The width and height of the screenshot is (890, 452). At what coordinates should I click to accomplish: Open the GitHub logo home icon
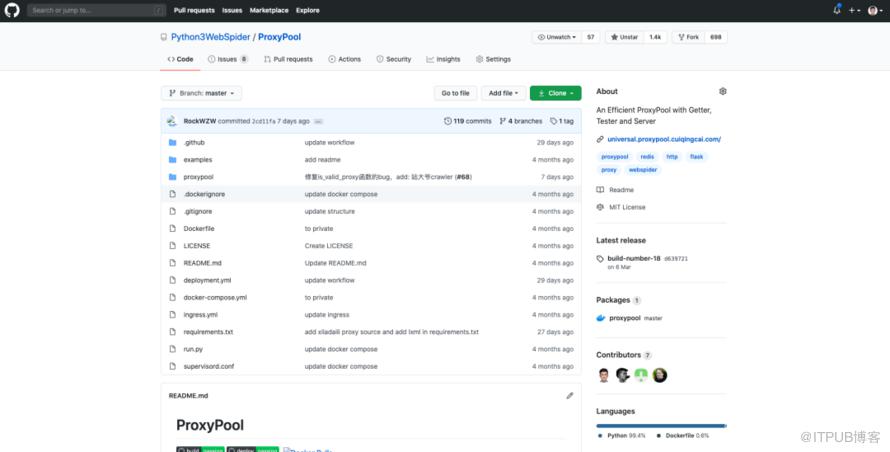pos(12,10)
